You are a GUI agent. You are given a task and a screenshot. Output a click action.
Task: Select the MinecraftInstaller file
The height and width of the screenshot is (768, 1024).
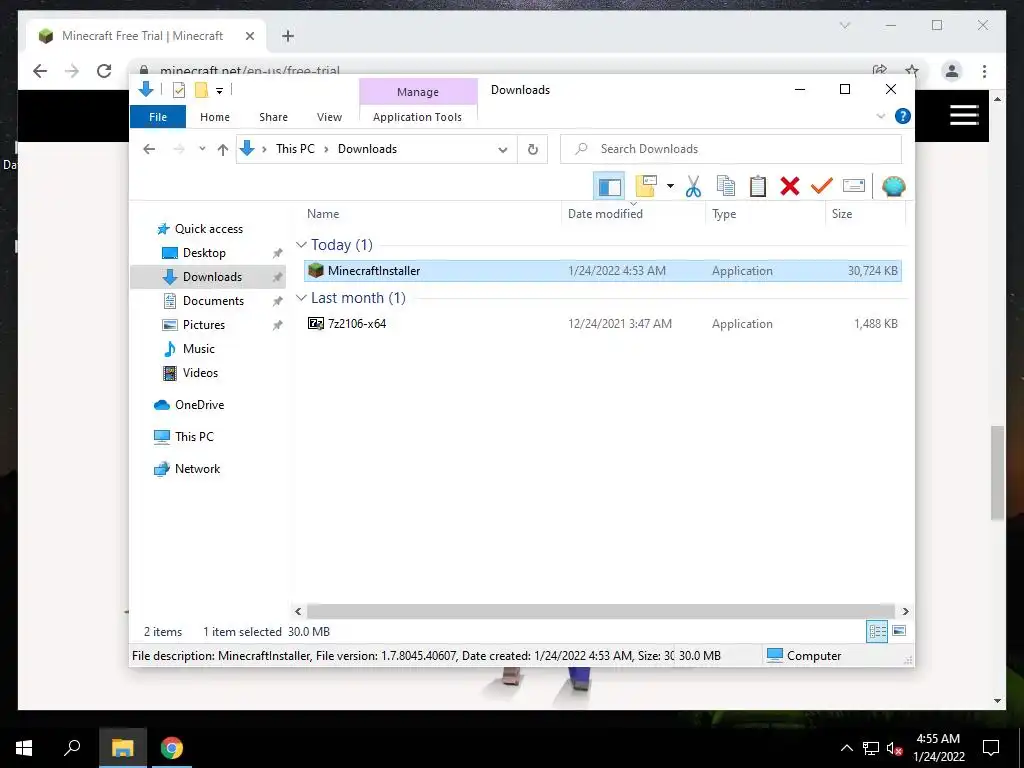point(602,270)
